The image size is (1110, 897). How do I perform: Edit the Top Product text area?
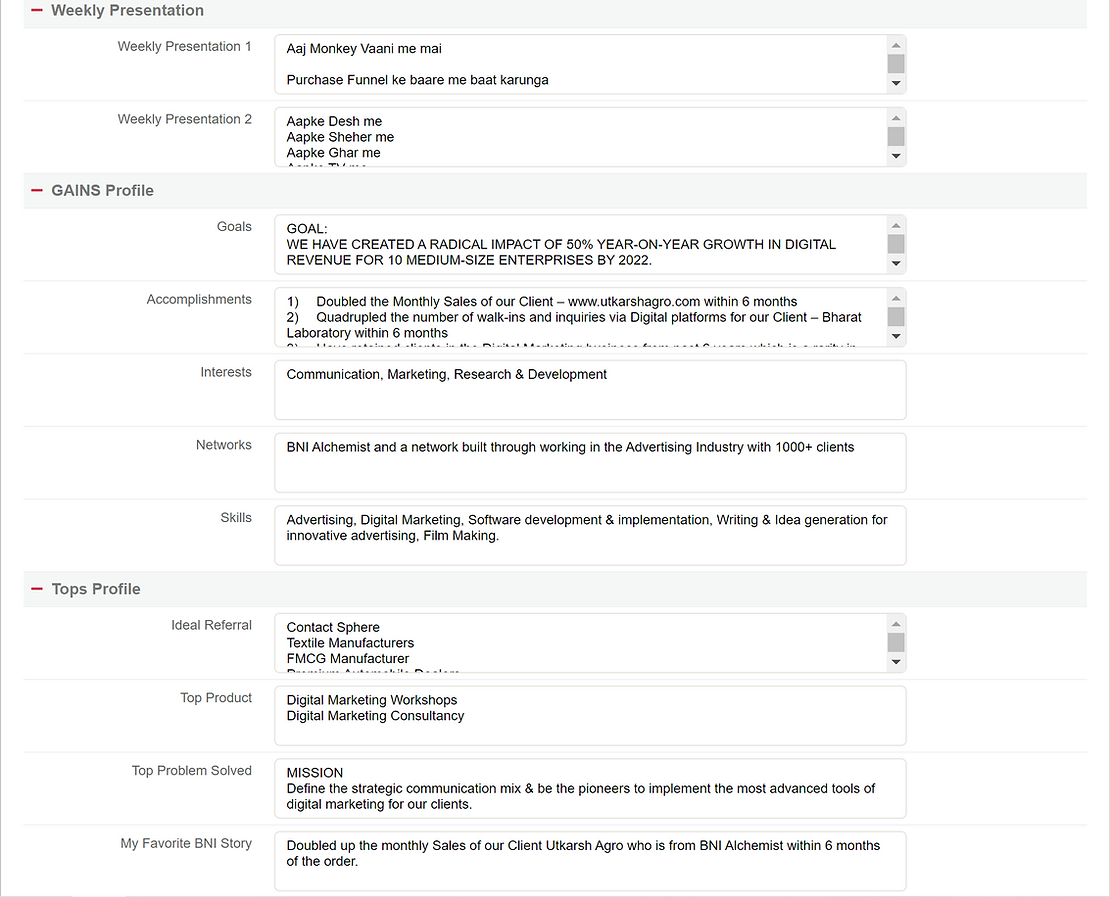tap(590, 716)
